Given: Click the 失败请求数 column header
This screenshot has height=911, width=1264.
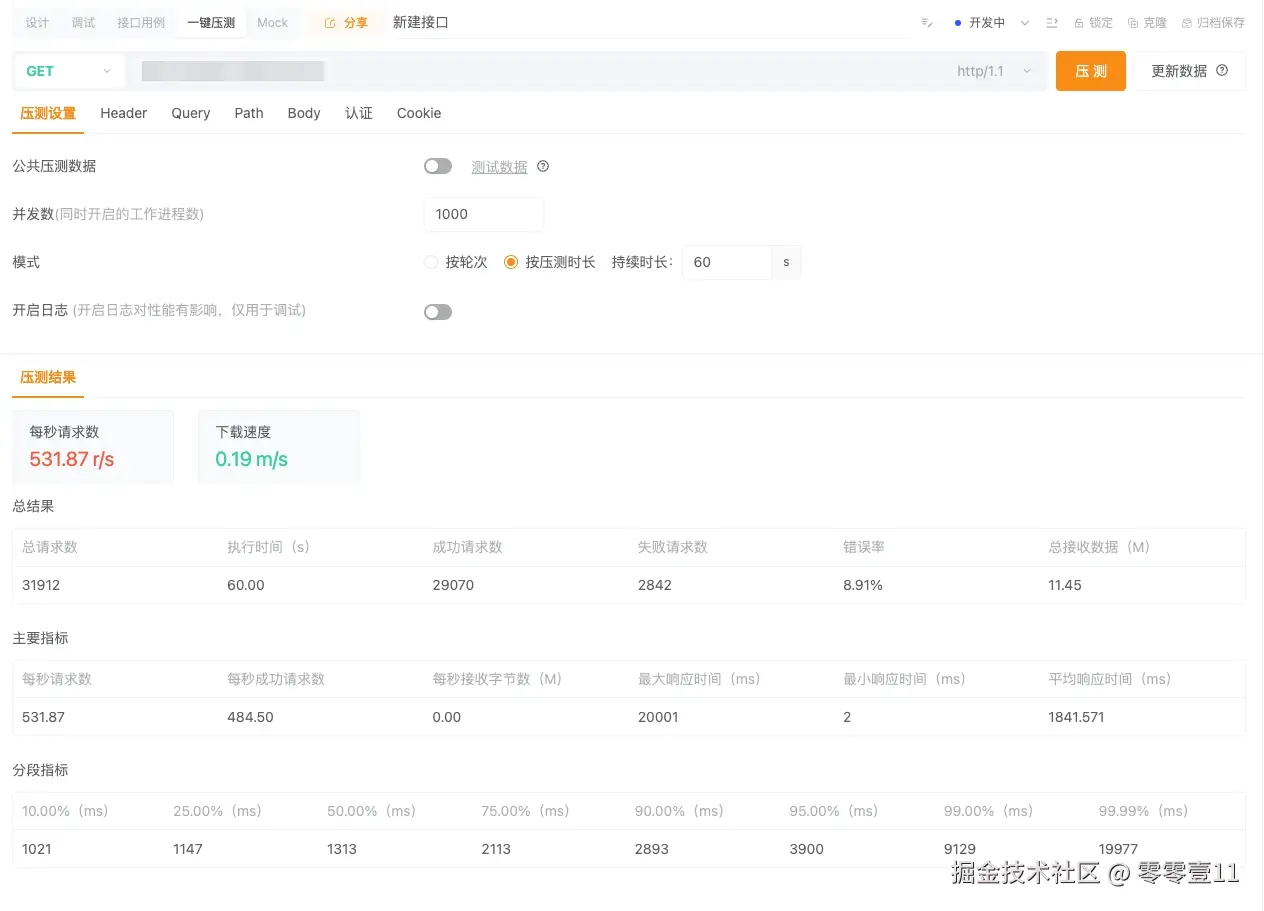Looking at the screenshot, I should (x=672, y=547).
